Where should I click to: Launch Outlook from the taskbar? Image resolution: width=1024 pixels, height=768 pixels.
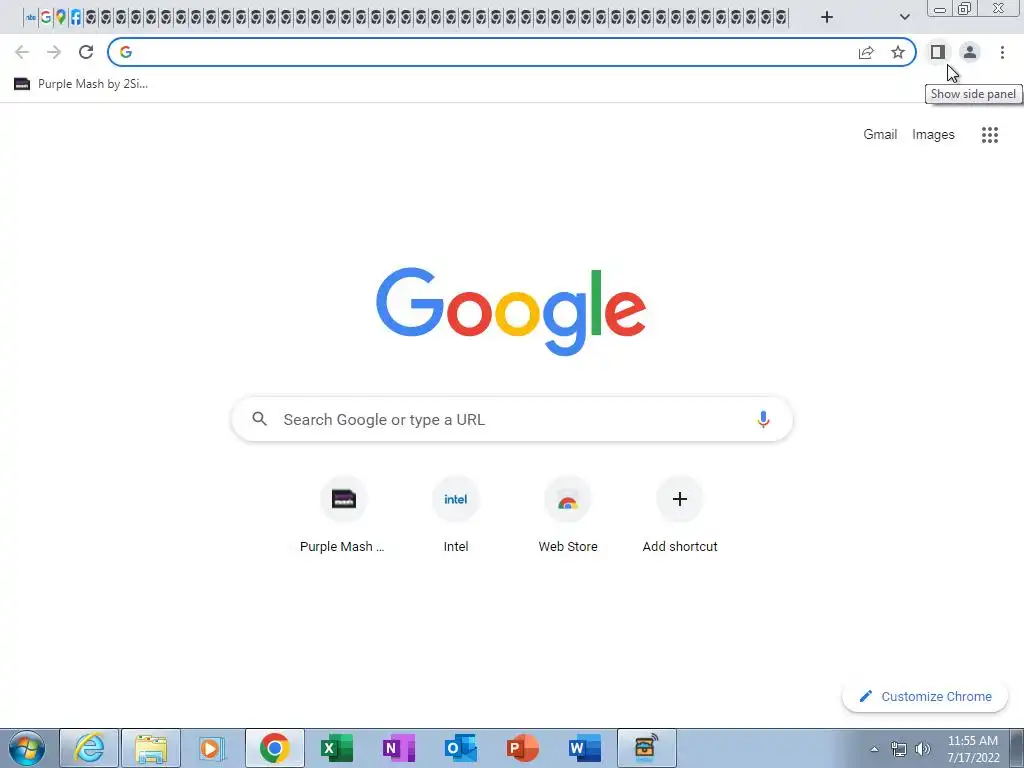click(x=460, y=748)
